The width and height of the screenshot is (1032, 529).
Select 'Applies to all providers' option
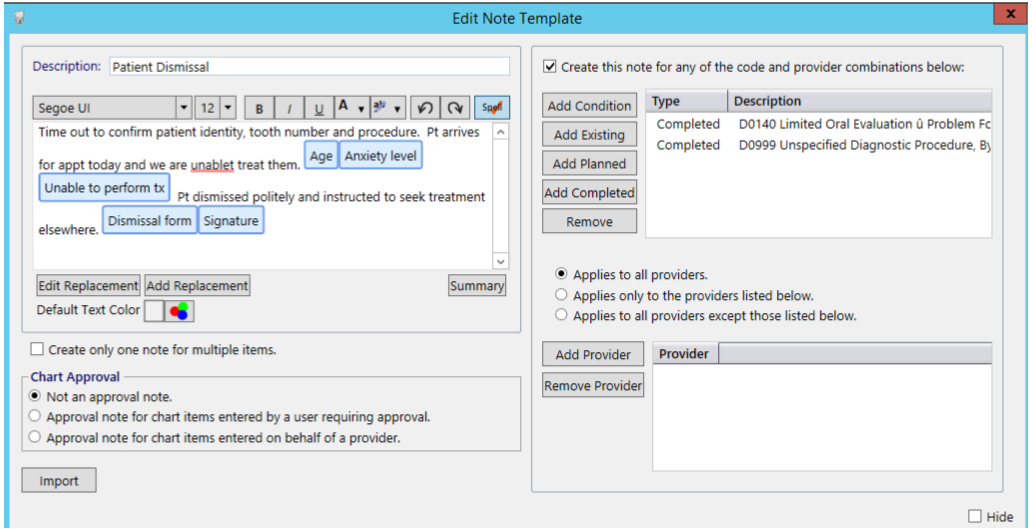pos(561,274)
